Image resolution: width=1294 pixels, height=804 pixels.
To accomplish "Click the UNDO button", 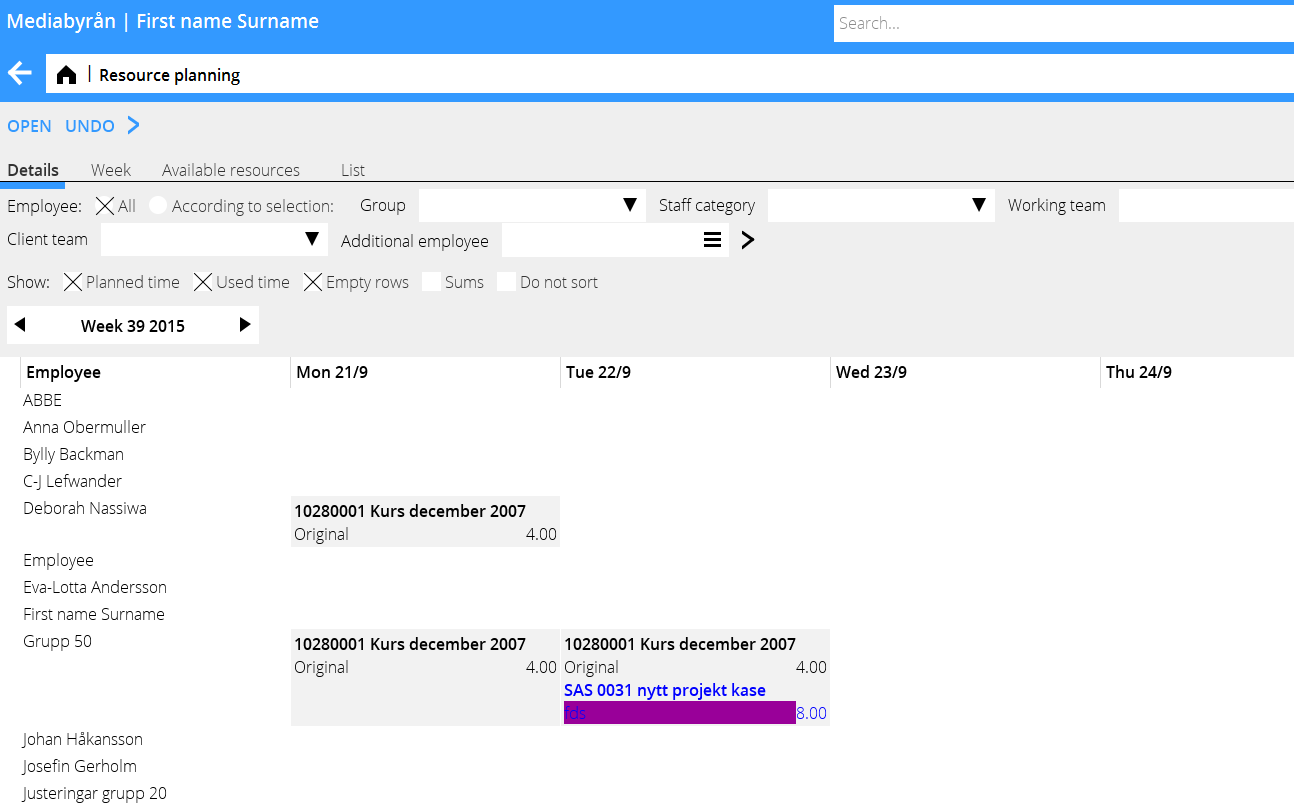I will click(90, 126).
